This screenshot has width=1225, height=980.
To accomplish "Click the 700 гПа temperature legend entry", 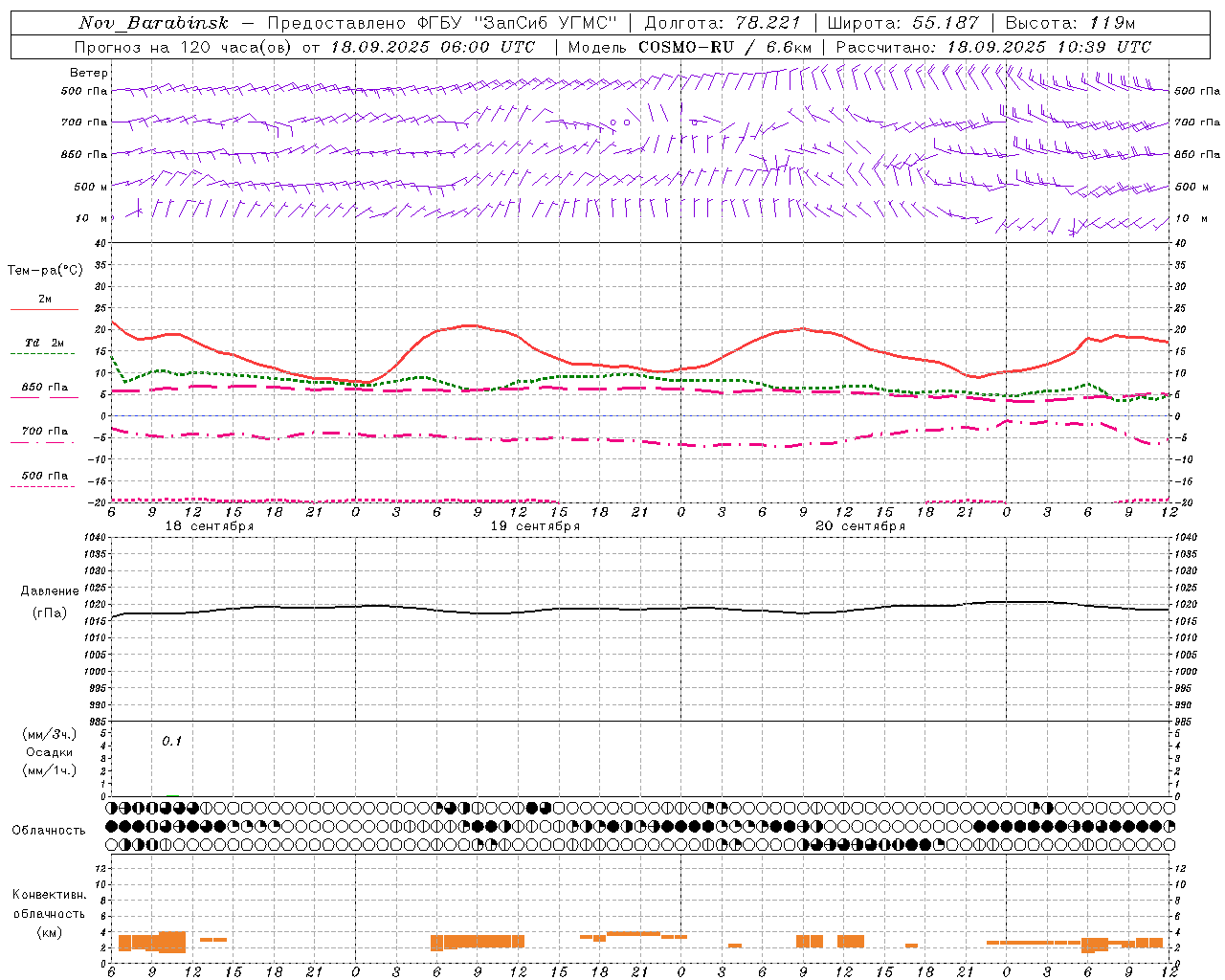I will pos(45,431).
